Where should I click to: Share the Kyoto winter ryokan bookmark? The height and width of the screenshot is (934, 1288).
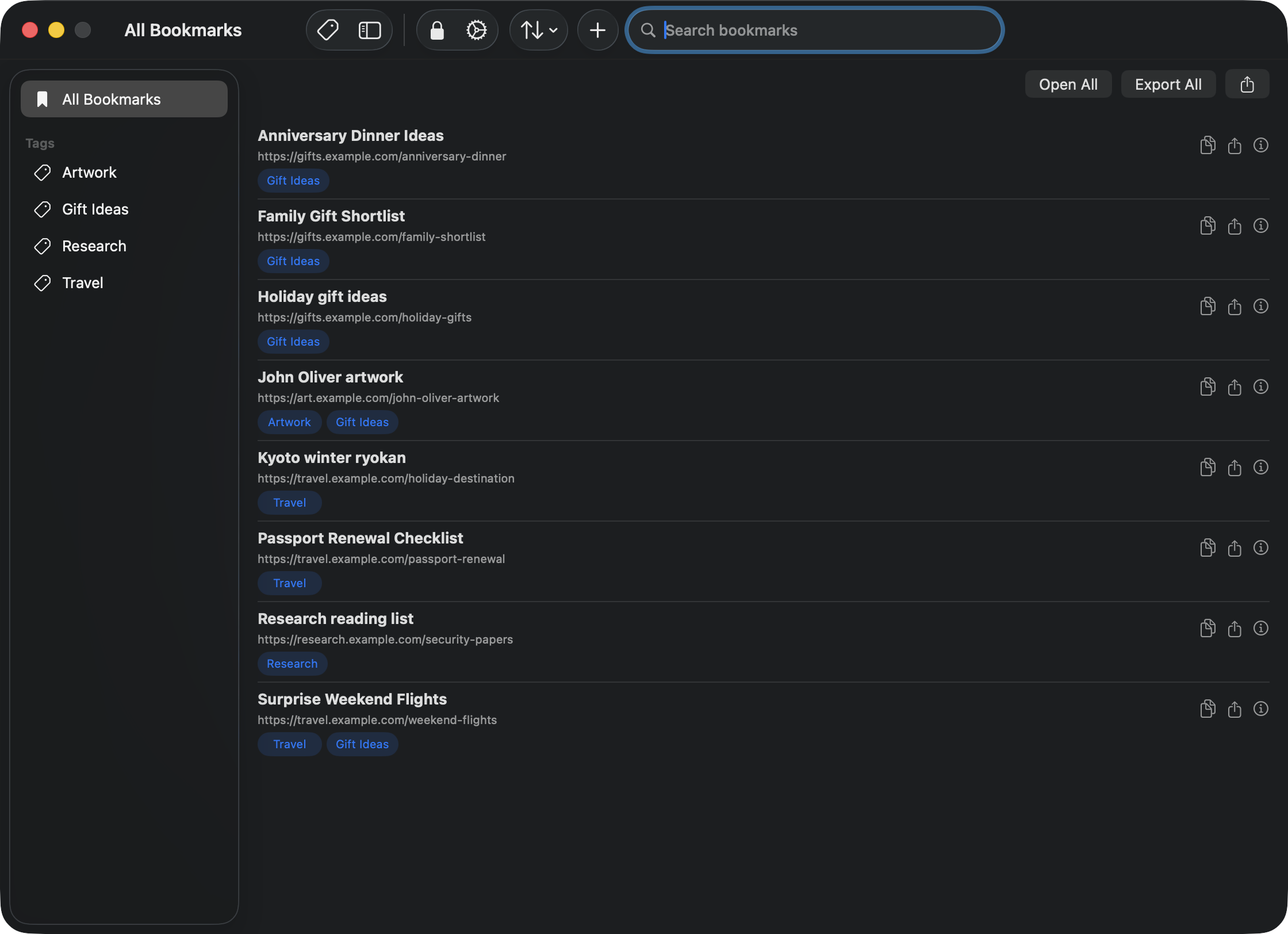pos(1235,467)
